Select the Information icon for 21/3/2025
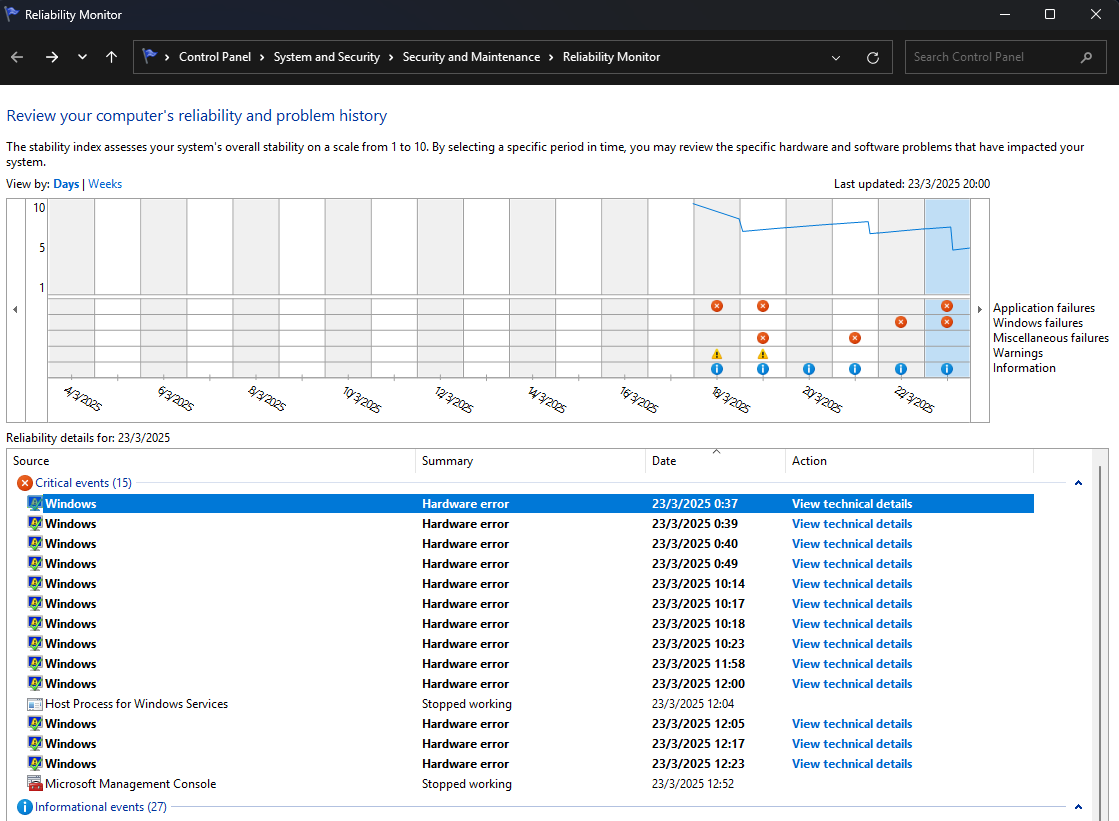The height and width of the screenshot is (821, 1119). point(855,369)
